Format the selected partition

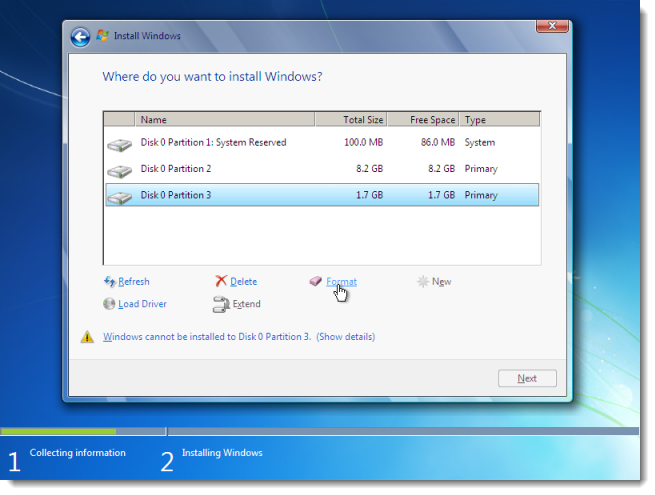pyautogui.click(x=341, y=282)
